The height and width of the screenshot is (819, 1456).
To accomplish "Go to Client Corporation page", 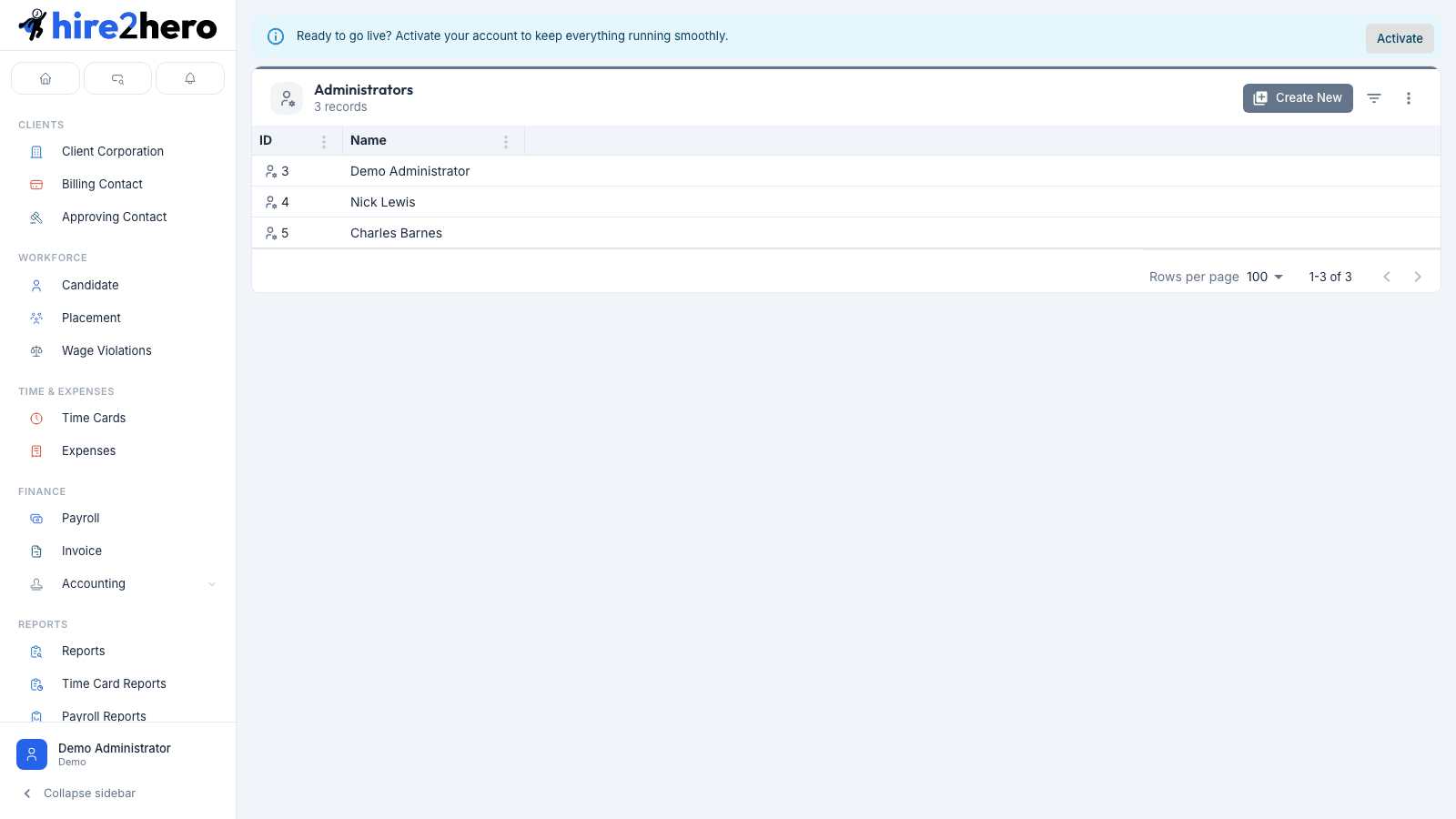I will pyautogui.click(x=113, y=152).
